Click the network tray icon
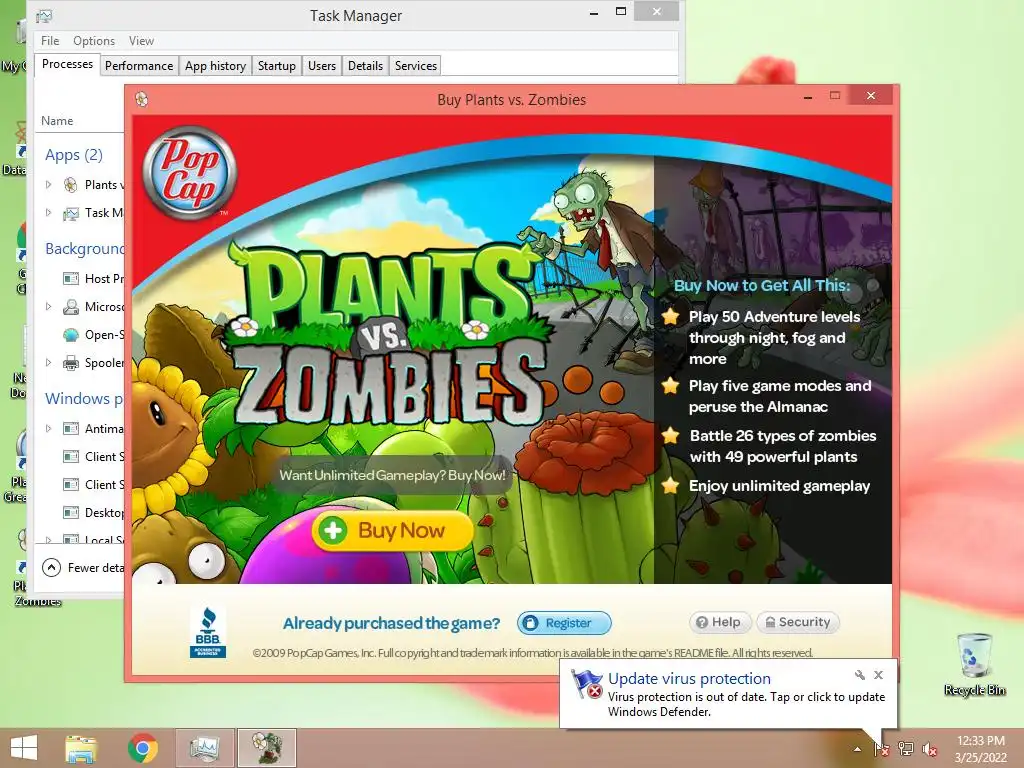Image resolution: width=1024 pixels, height=768 pixels. 906,749
